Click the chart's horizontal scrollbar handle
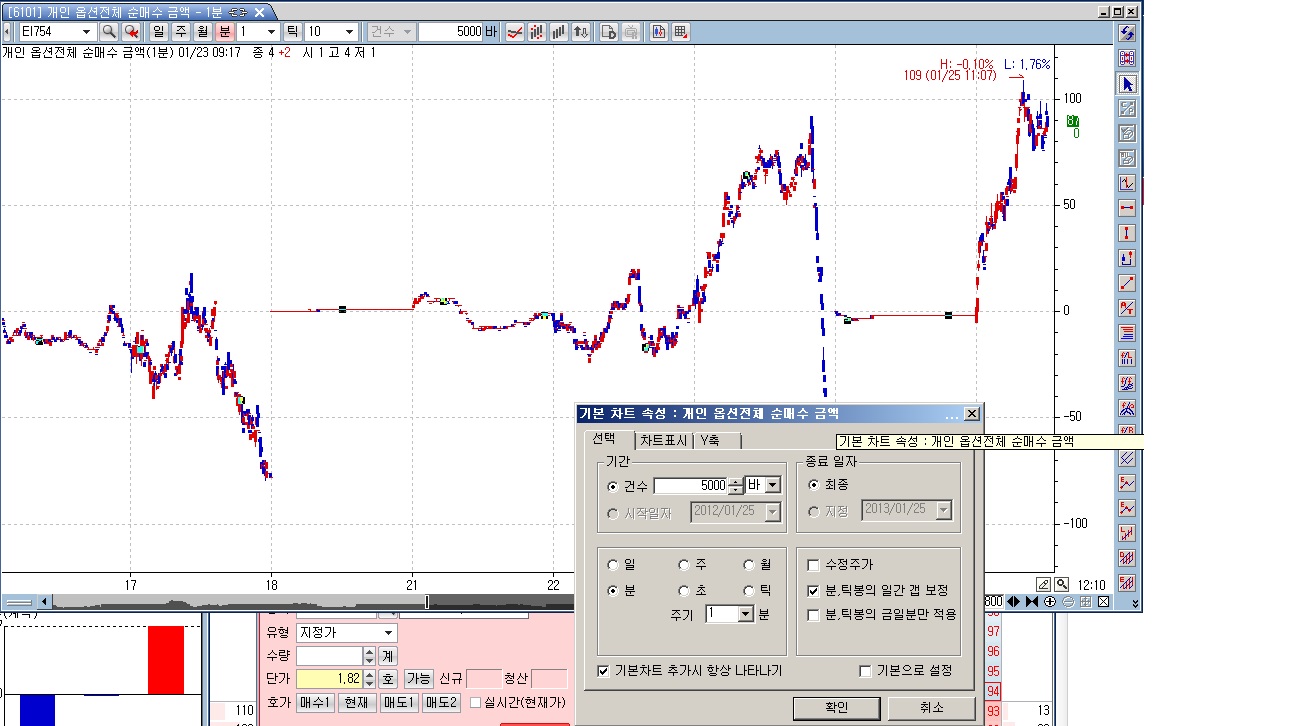This screenshot has width=1315, height=726. pos(428,602)
